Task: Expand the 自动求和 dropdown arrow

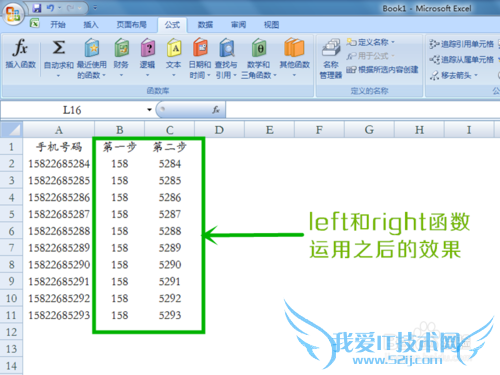Action: coord(58,76)
